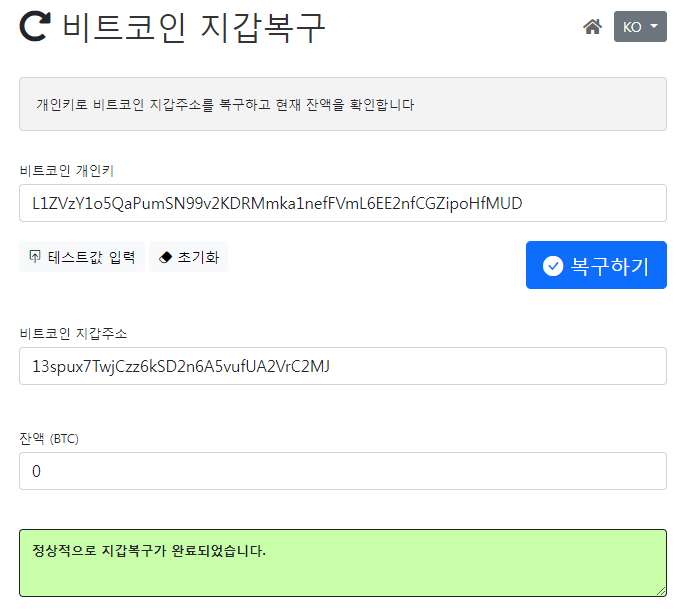Open the KO language dropdown
680x611 pixels.
tap(640, 27)
